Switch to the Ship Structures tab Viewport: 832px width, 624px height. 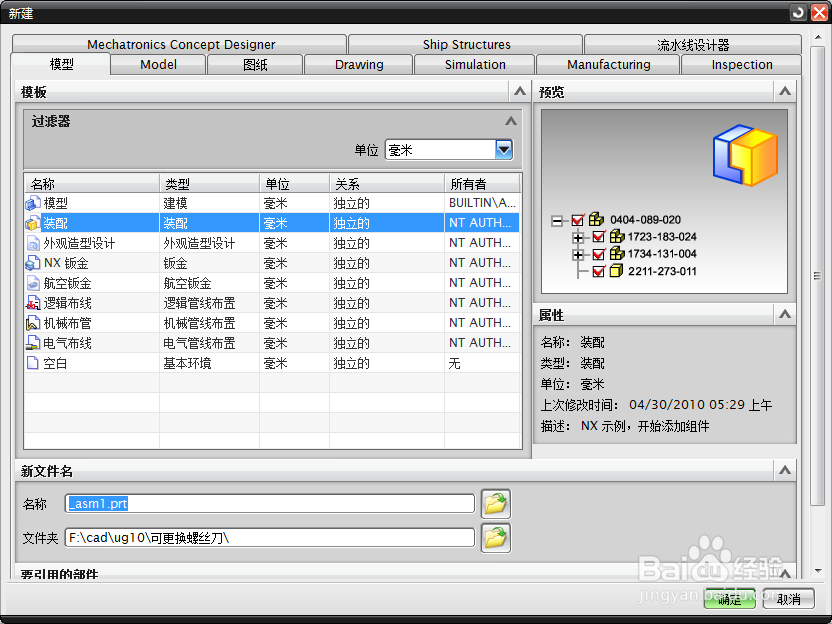pyautogui.click(x=465, y=44)
